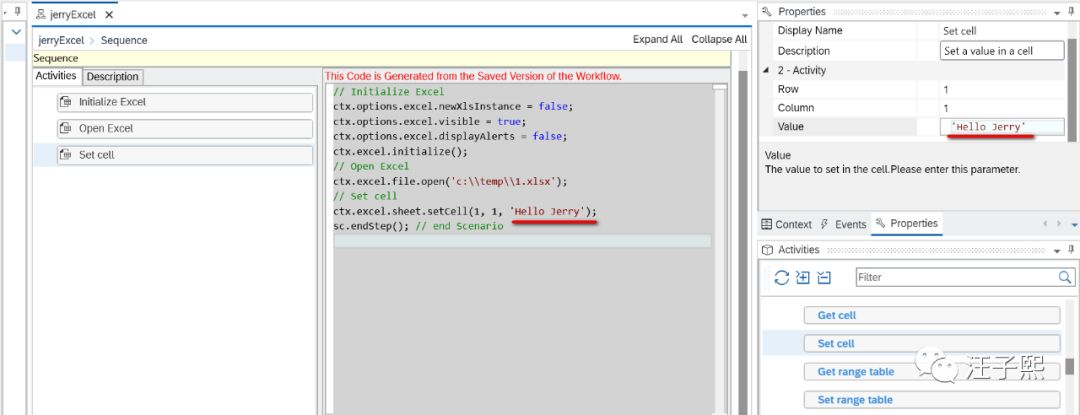Switch to the Description tab

(112, 76)
